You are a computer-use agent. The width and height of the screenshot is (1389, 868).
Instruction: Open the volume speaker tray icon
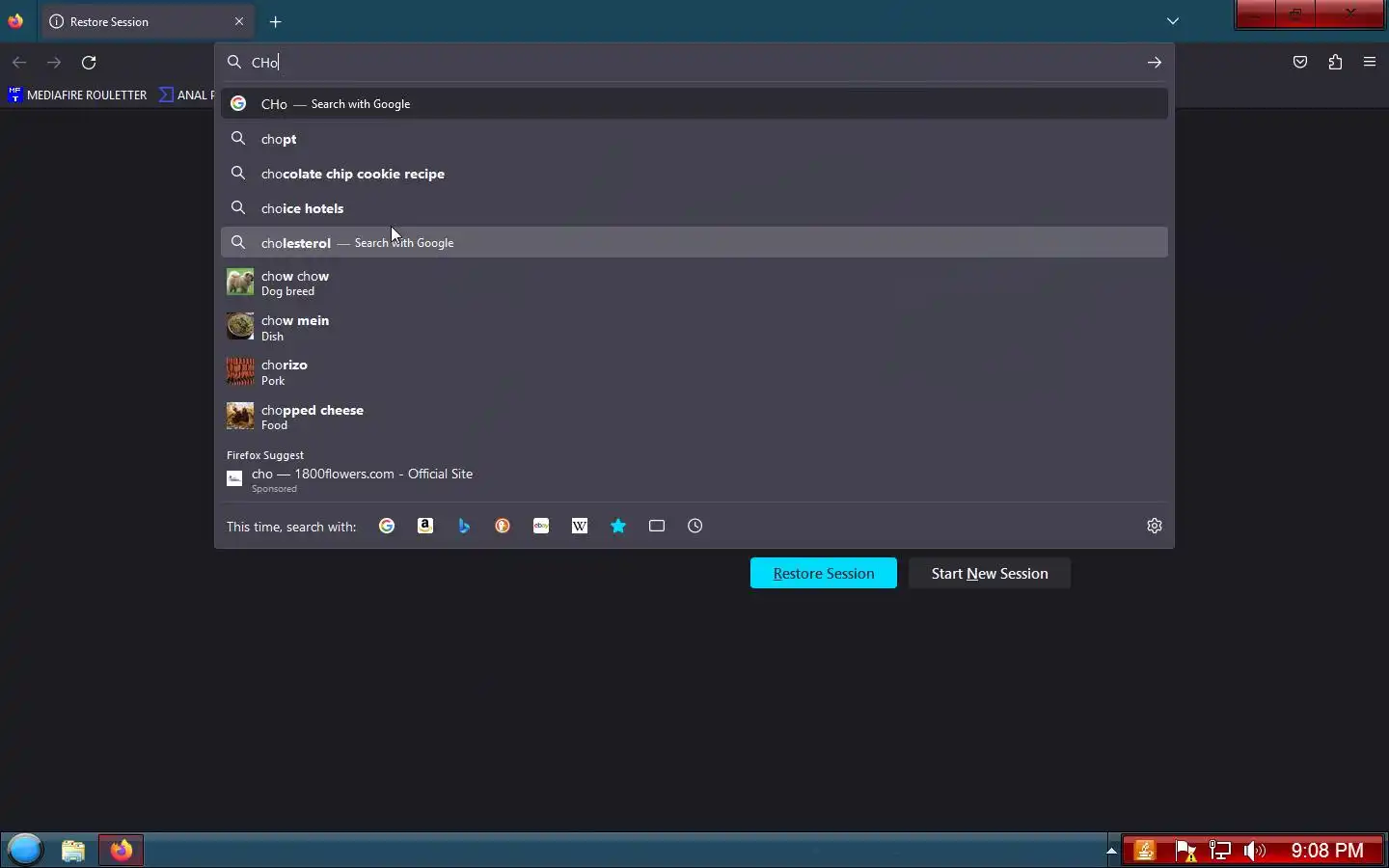click(x=1254, y=851)
